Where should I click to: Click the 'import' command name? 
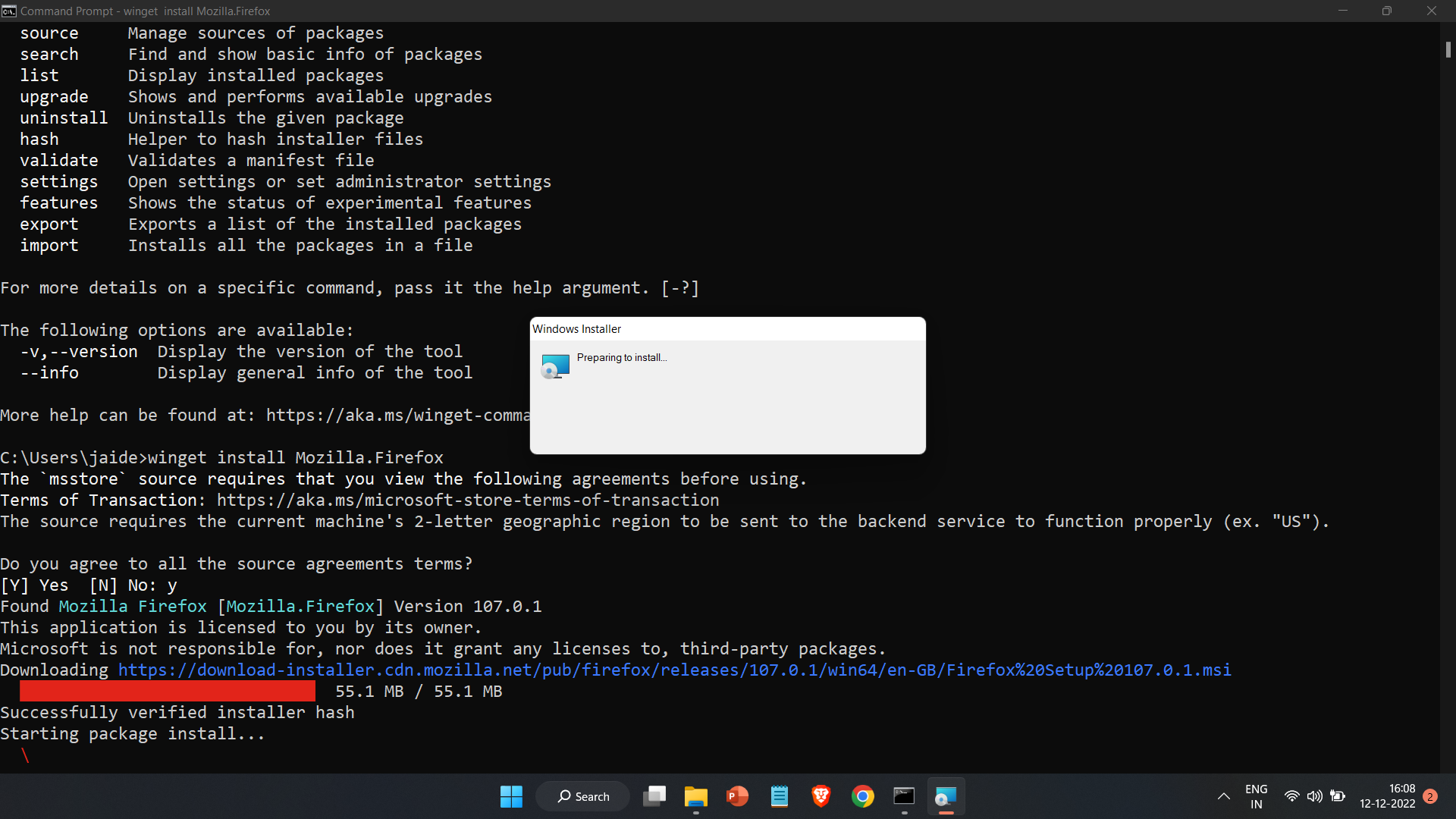[49, 246]
